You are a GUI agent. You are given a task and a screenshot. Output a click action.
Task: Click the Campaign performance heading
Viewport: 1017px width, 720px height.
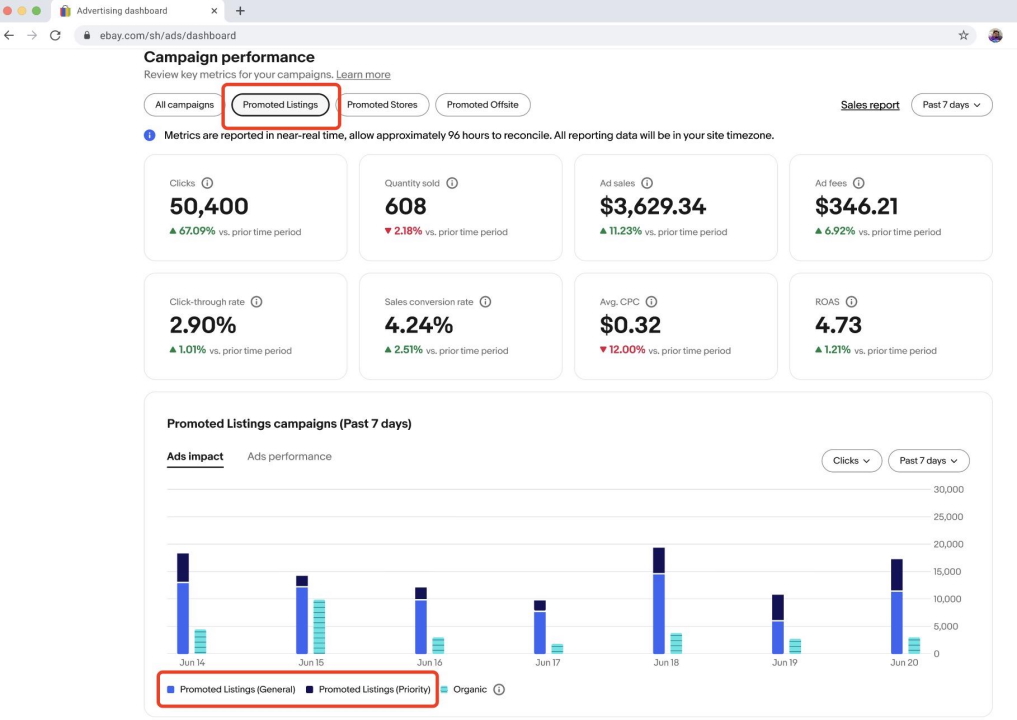tap(229, 57)
